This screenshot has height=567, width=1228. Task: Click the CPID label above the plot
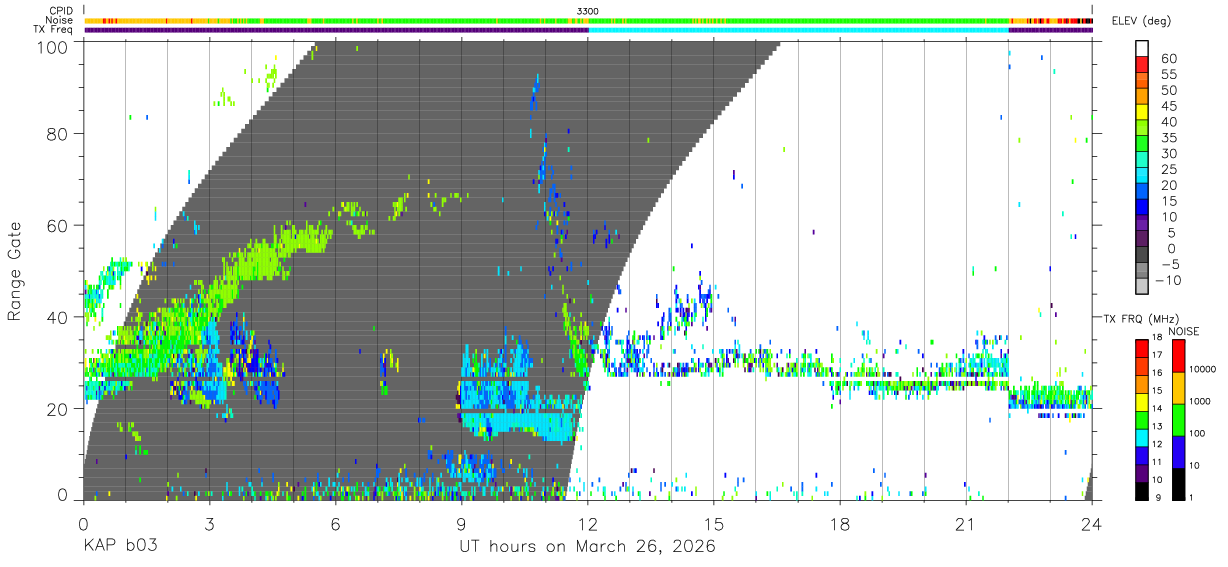(61, 11)
